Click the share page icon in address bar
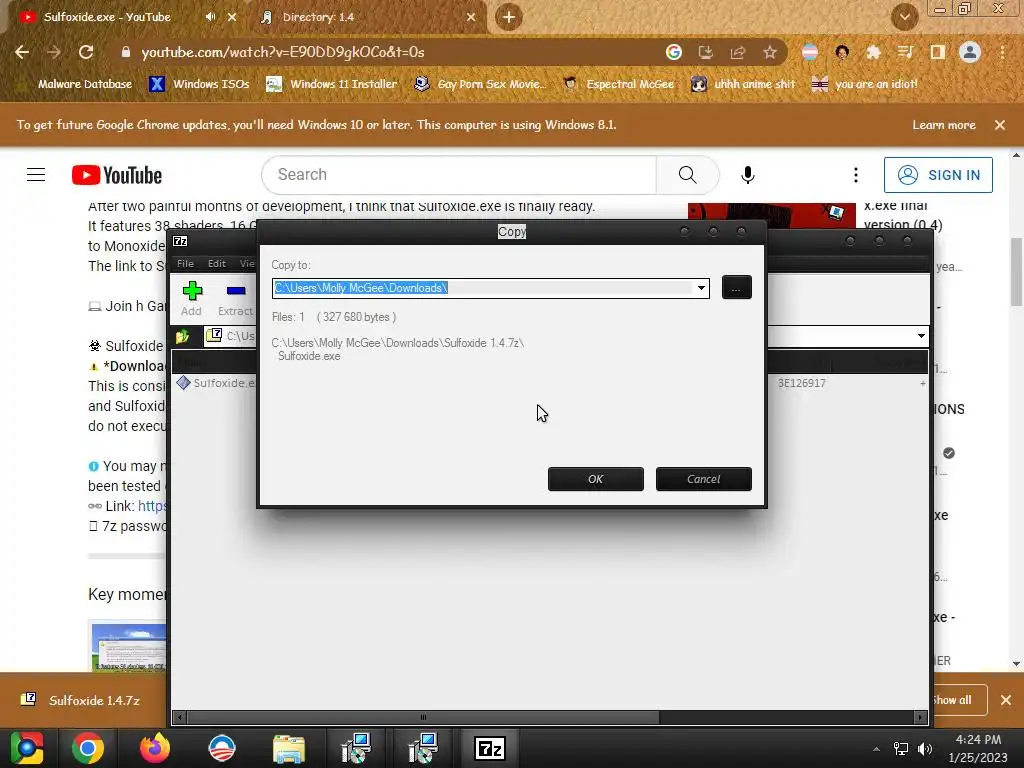The width and height of the screenshot is (1024, 768). click(x=738, y=52)
